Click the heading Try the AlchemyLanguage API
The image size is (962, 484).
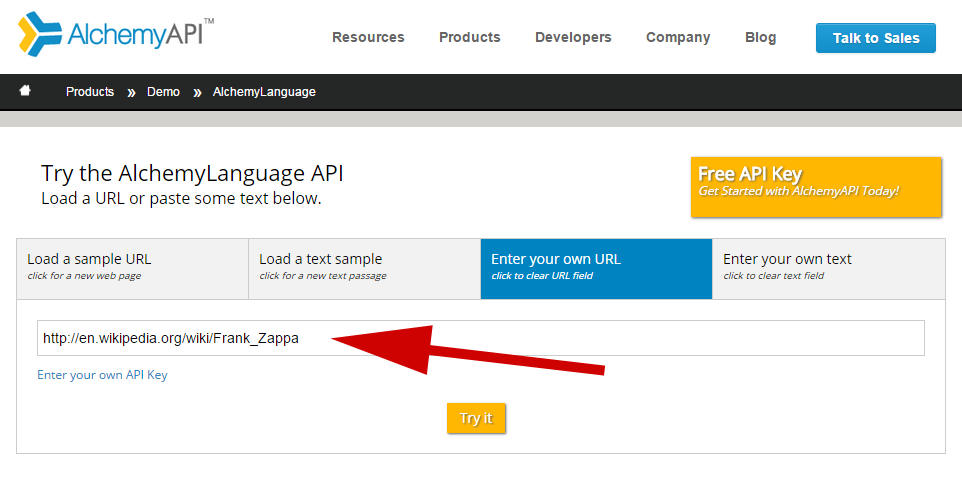192,173
